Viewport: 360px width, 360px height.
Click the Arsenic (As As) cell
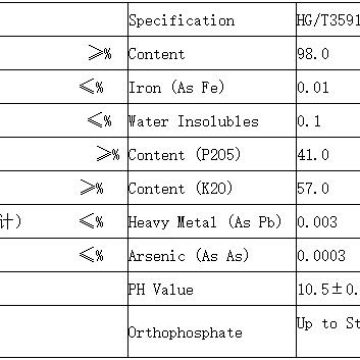click(x=212, y=255)
